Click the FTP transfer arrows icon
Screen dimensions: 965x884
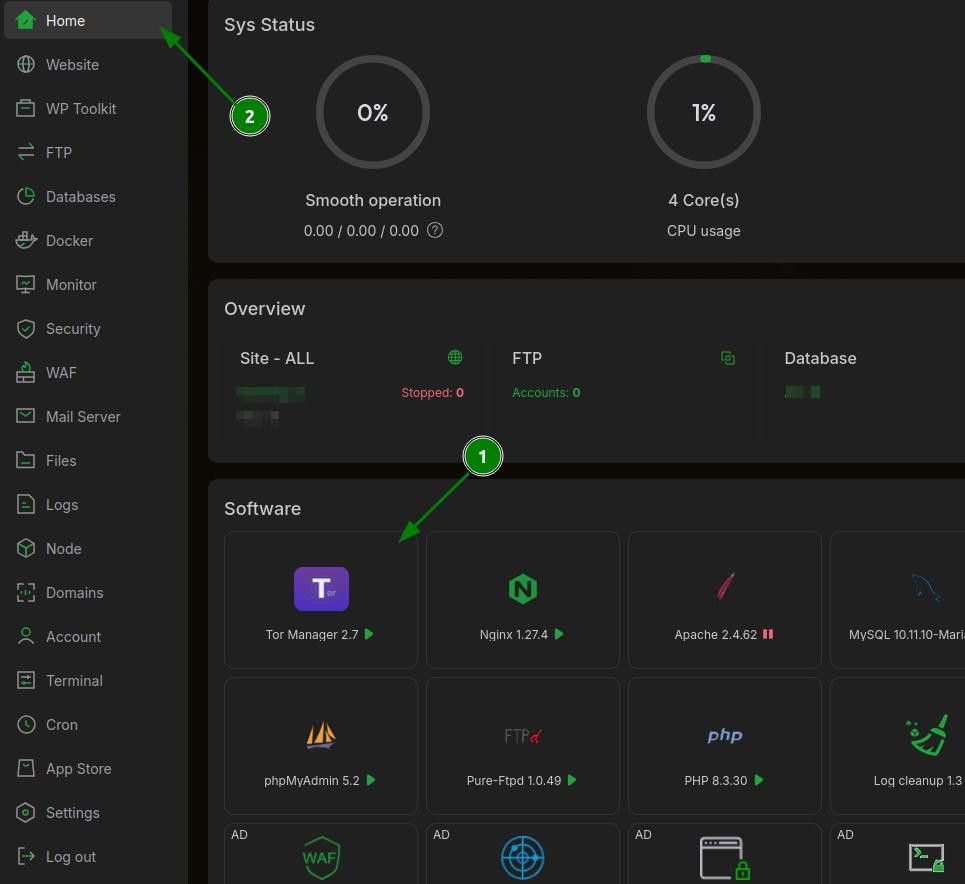(x=25, y=152)
